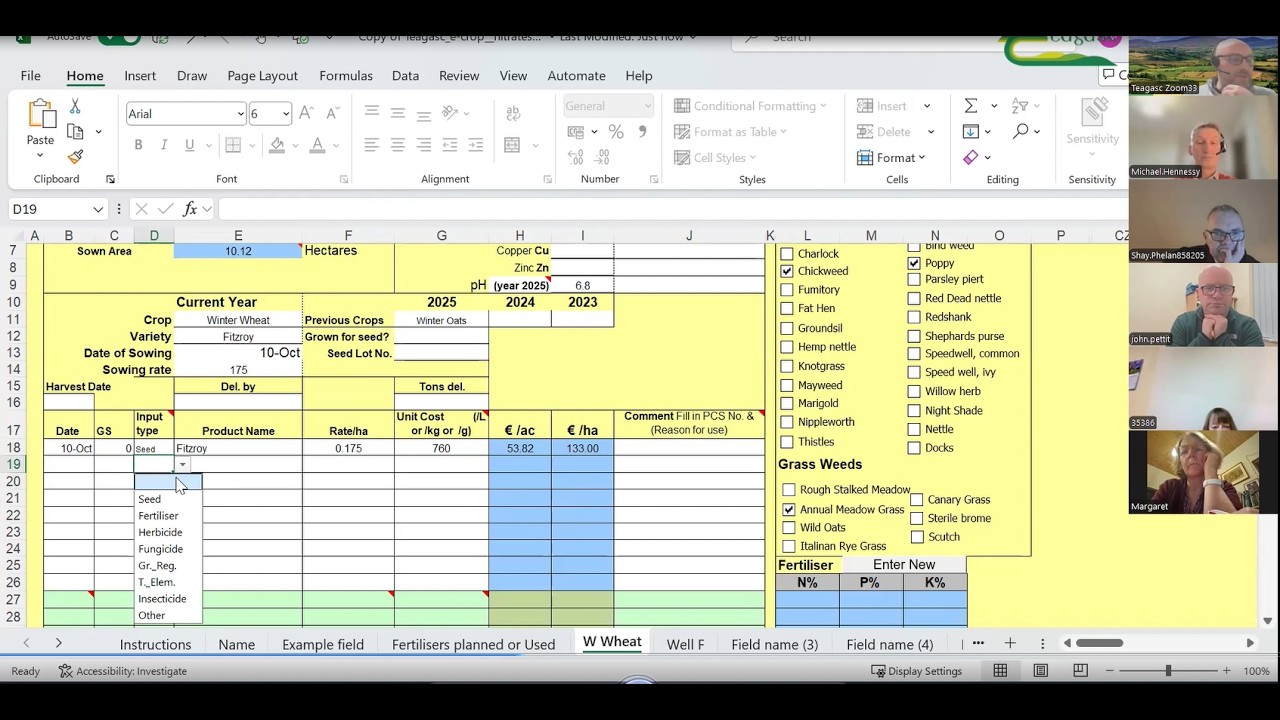The width and height of the screenshot is (1280, 720).
Task: Untick Annual Meadow Grass checkbox
Action: 789,509
